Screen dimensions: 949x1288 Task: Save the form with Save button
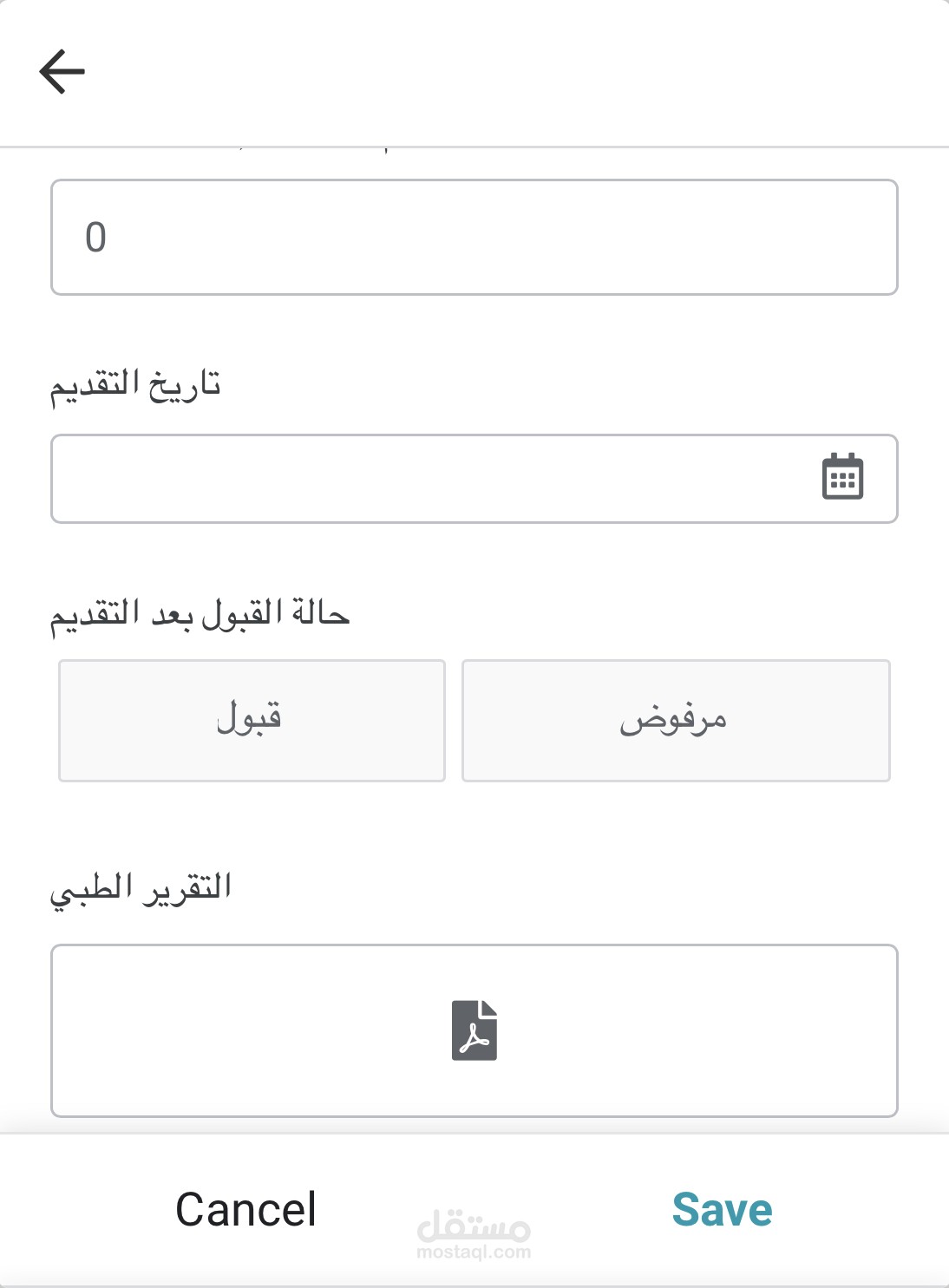(722, 1209)
